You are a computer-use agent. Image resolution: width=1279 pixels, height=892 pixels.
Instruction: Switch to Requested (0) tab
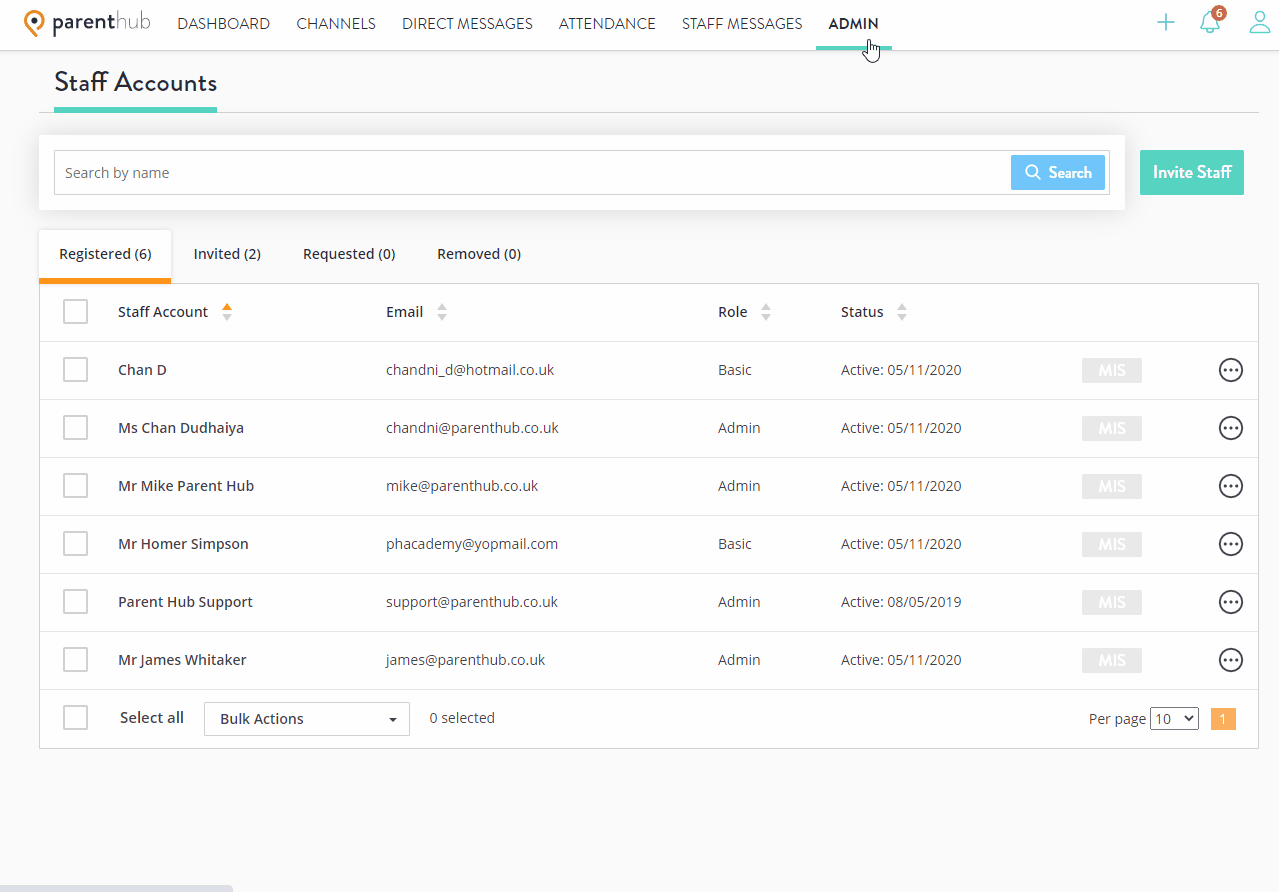click(349, 254)
